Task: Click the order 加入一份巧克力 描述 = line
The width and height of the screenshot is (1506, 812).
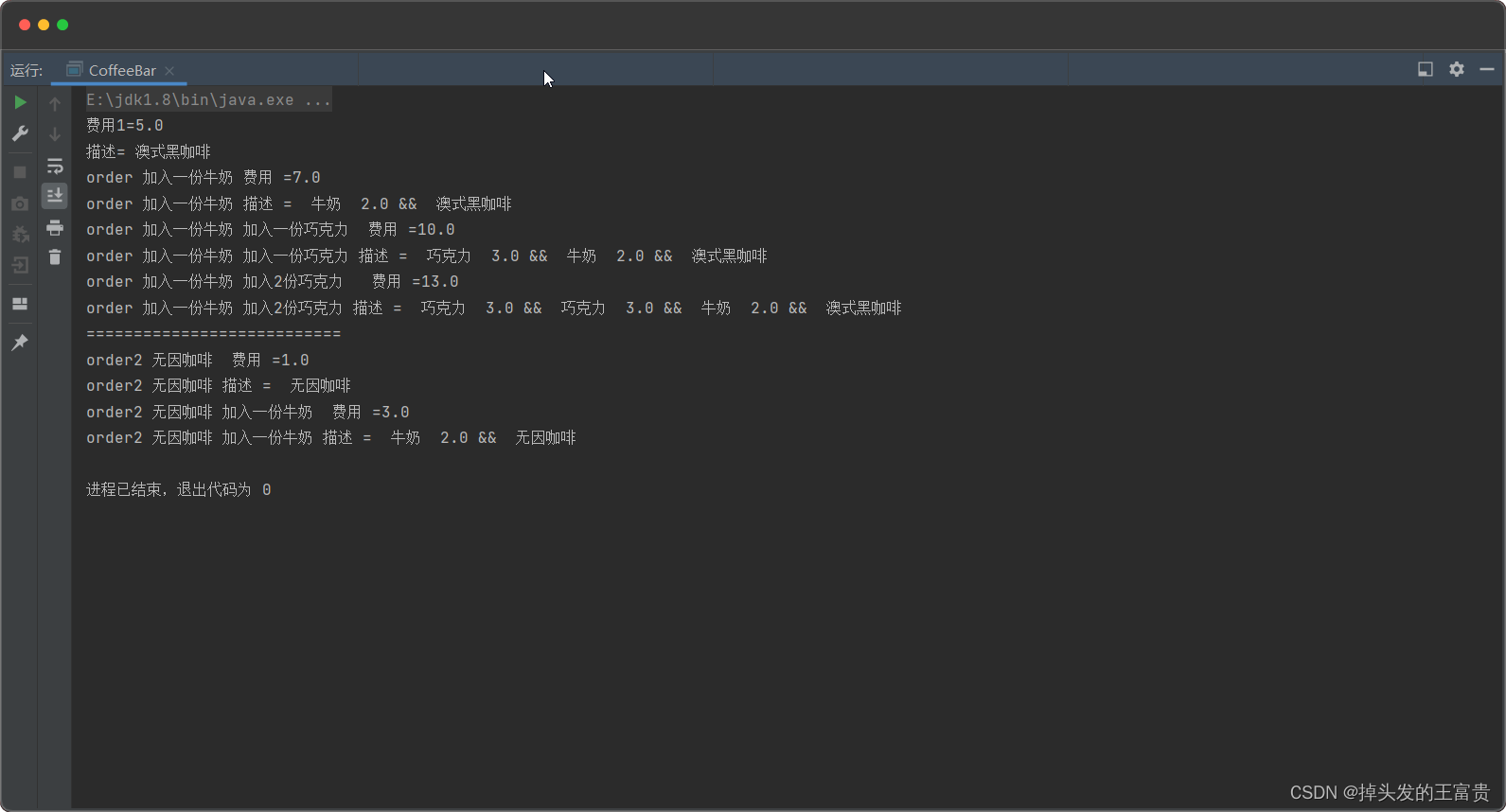Action: pyautogui.click(x=427, y=256)
